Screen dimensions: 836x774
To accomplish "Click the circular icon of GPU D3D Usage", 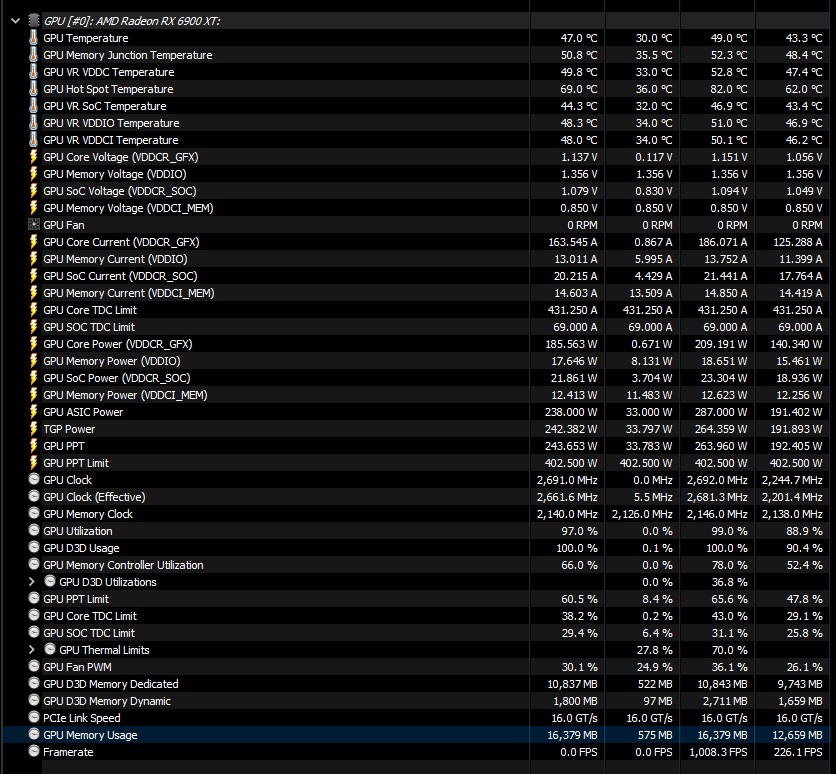I will click(x=34, y=547).
